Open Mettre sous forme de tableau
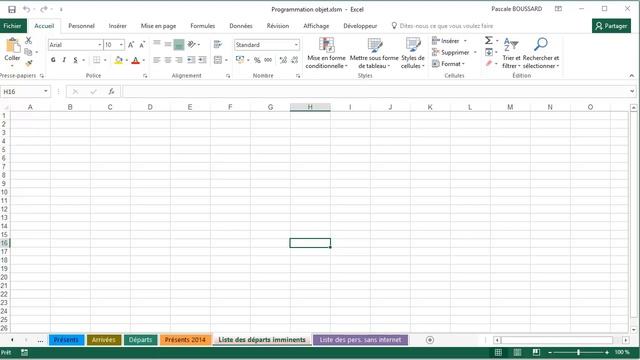Screen dimensions: 640x360 (374, 53)
